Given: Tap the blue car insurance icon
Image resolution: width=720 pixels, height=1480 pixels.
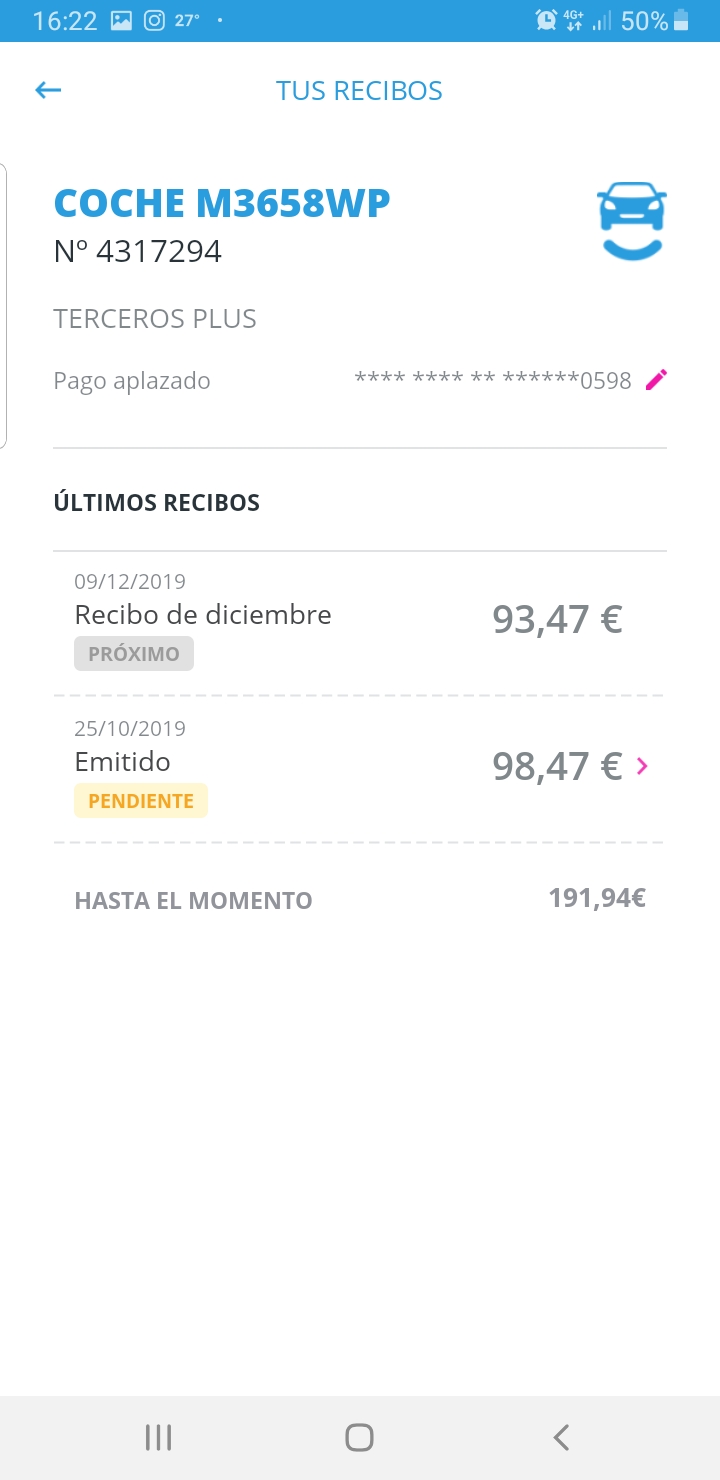Looking at the screenshot, I should pos(632,220).
